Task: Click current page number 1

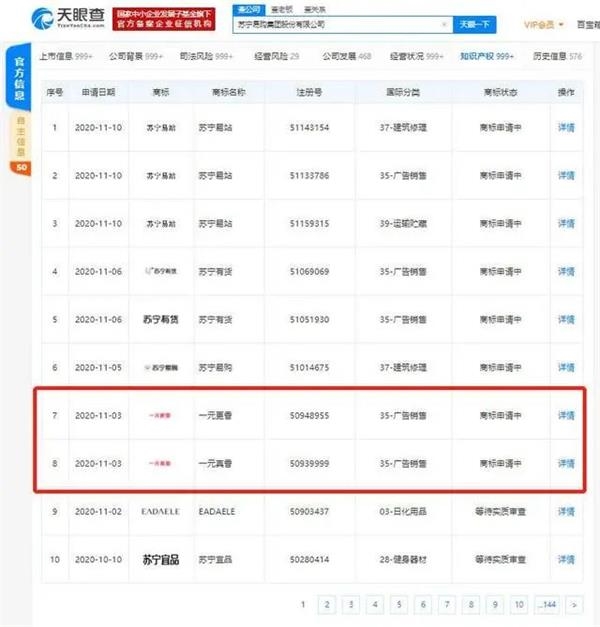Action: point(303,605)
